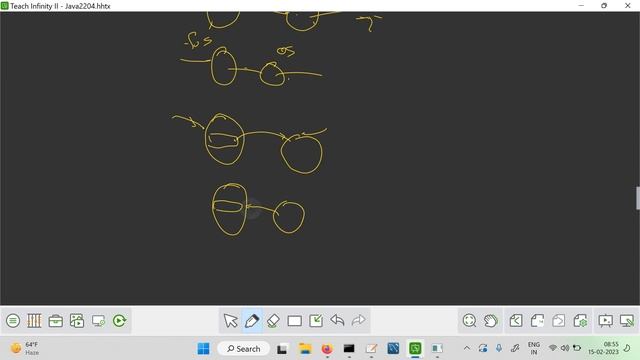Undo the last stroke

337,320
